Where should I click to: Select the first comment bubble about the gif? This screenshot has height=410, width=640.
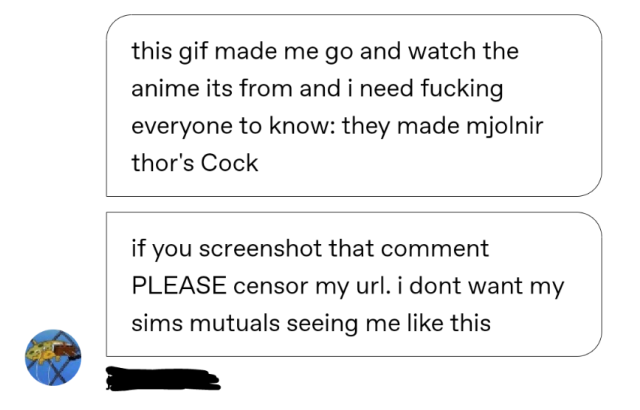[354, 105]
